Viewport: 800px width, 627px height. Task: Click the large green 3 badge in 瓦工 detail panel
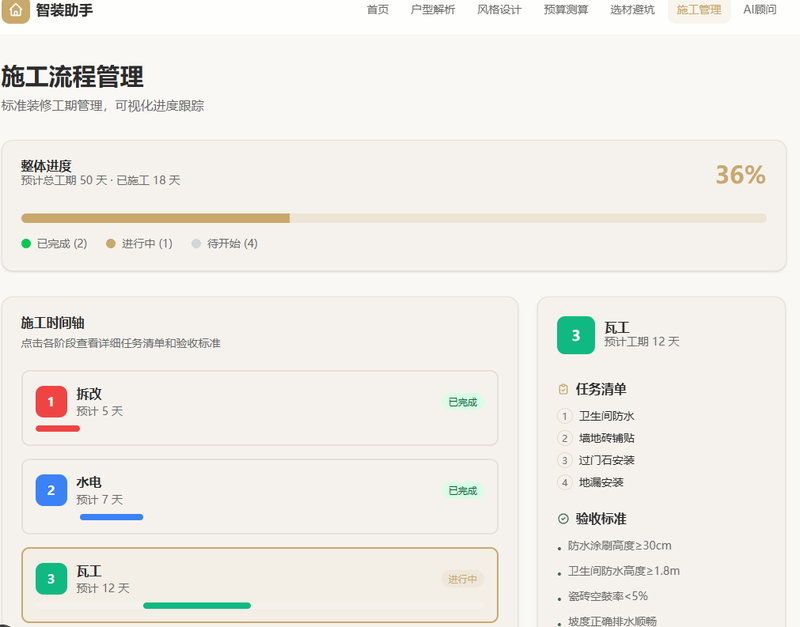(576, 335)
